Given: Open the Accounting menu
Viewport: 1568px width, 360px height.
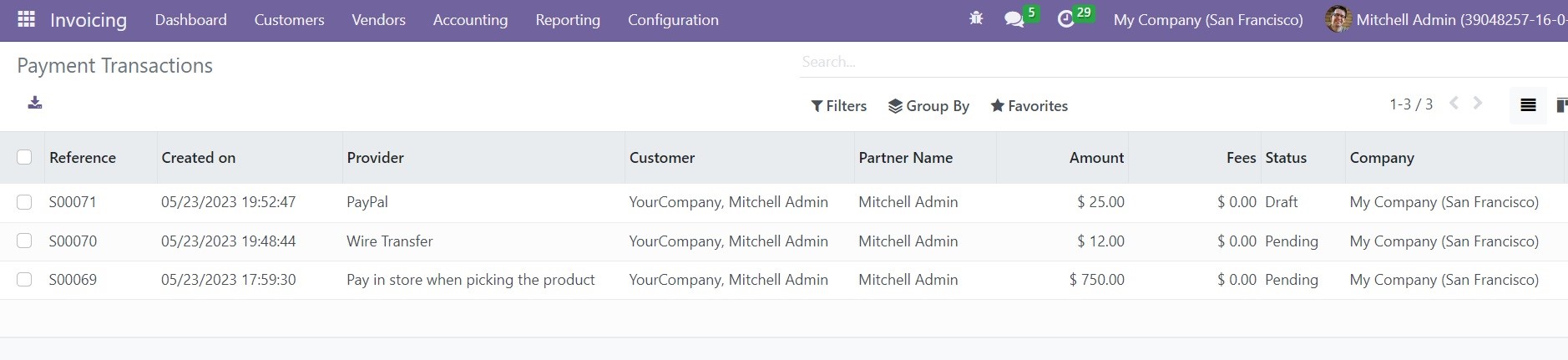Looking at the screenshot, I should (470, 20).
